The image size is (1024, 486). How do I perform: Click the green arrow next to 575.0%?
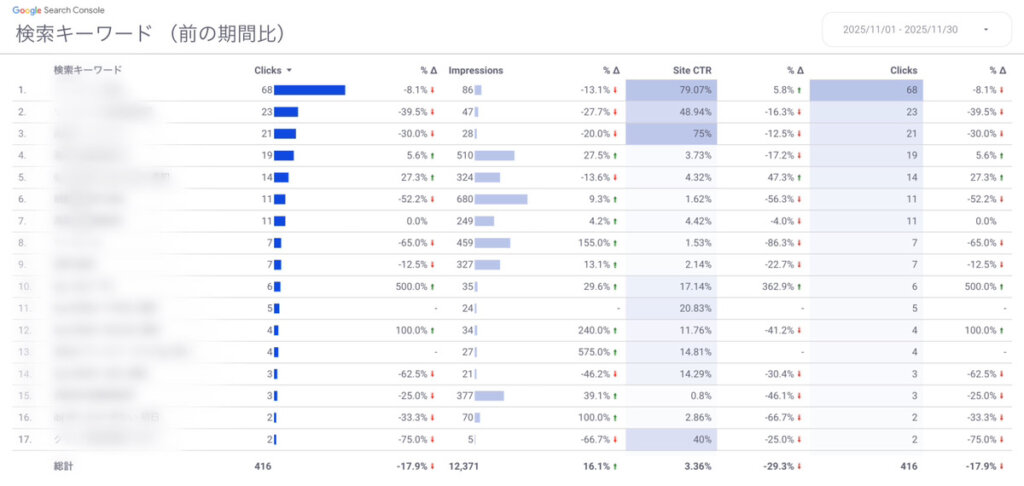[x=616, y=352]
